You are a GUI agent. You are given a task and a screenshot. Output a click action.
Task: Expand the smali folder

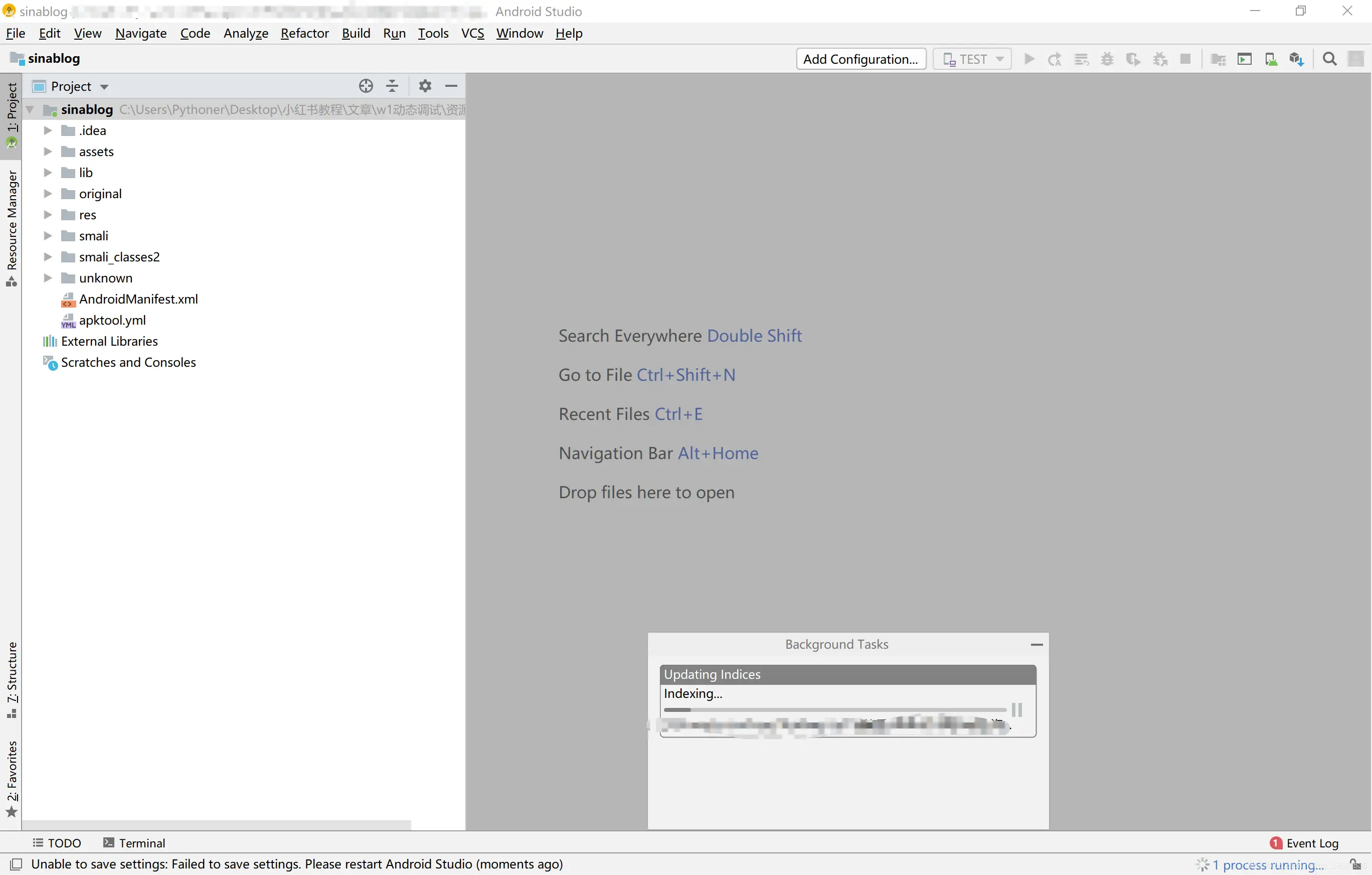48,236
